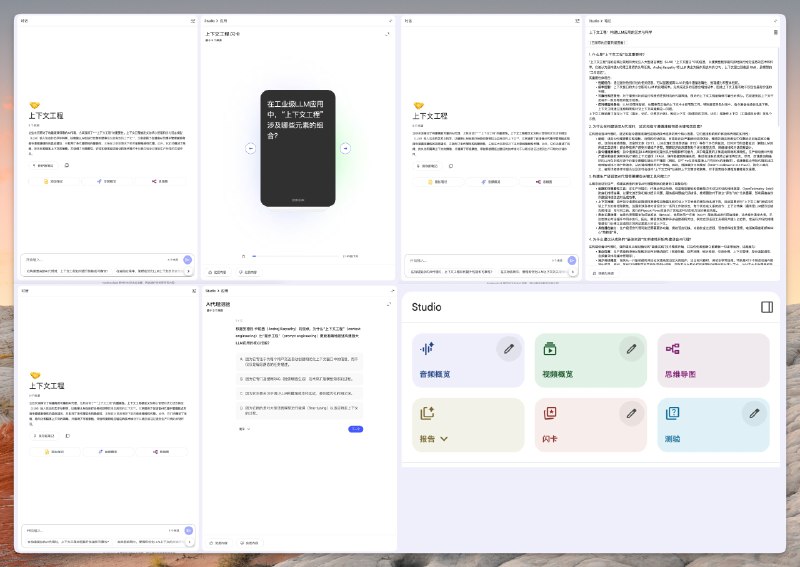Rate flashcards with the thumbs-up button
Image resolution: width=800 pixels, height=567 pixels.
click(x=217, y=273)
